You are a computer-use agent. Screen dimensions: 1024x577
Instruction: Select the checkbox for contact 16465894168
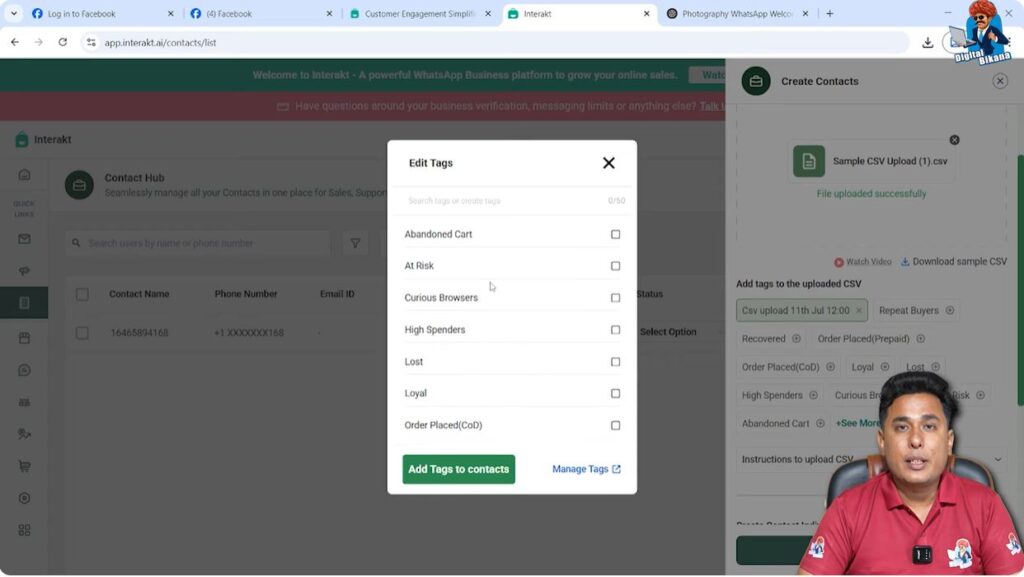82,332
